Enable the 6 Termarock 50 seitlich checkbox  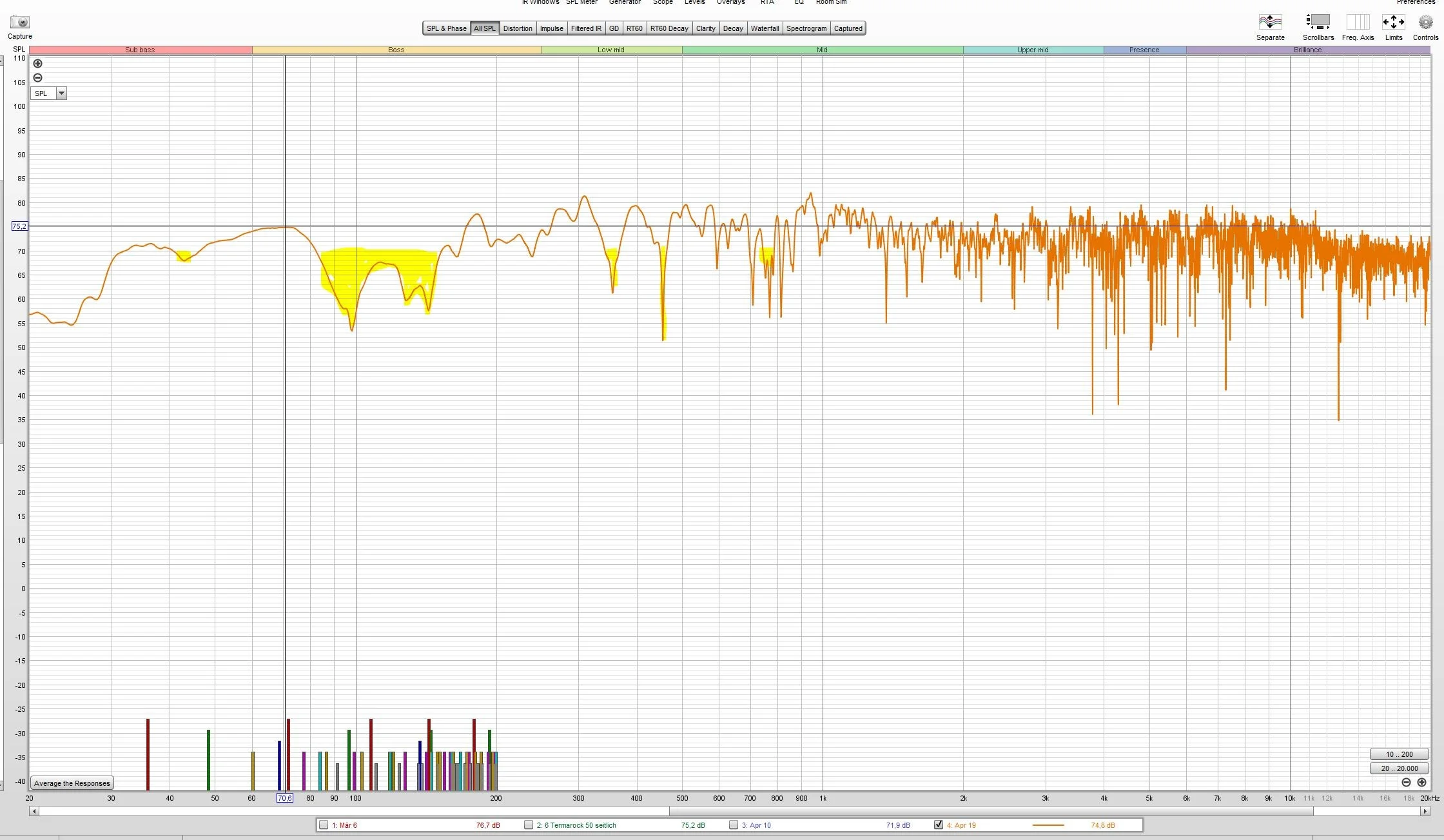[529, 825]
